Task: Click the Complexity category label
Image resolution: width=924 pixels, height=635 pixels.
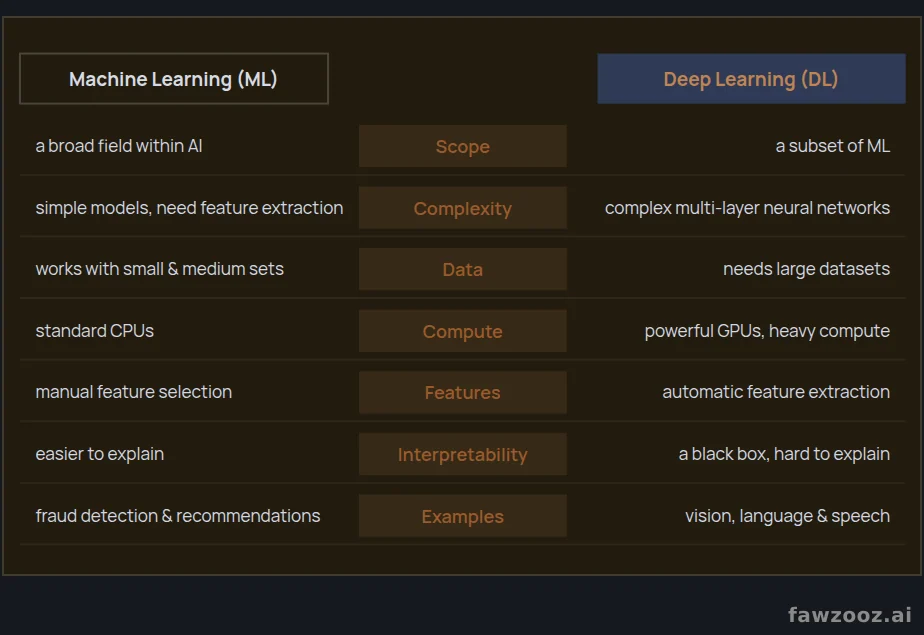Action: tap(463, 208)
